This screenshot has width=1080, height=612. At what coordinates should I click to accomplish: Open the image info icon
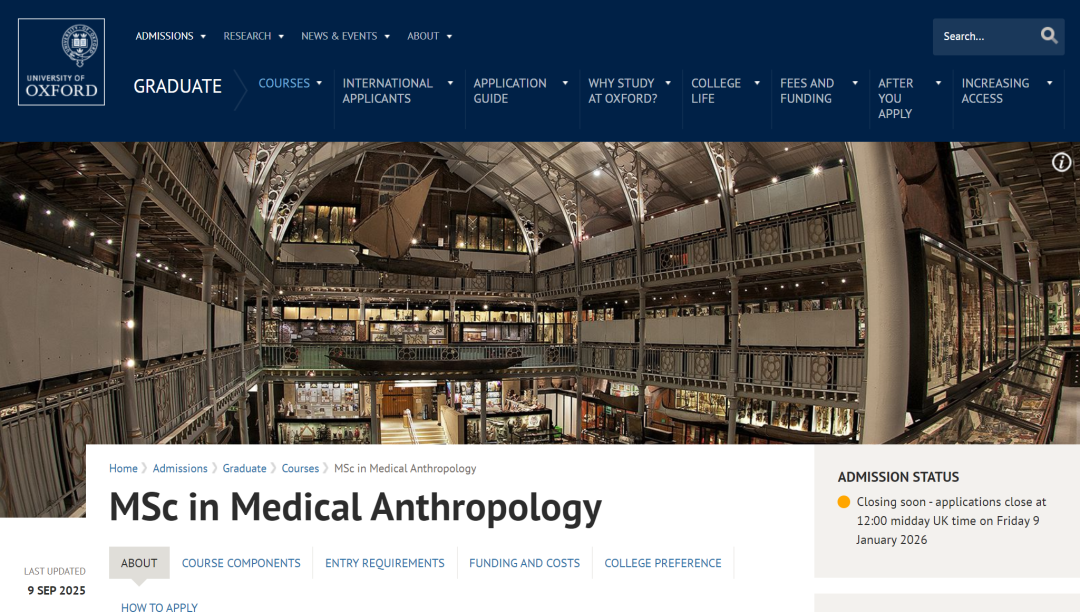pos(1061,162)
